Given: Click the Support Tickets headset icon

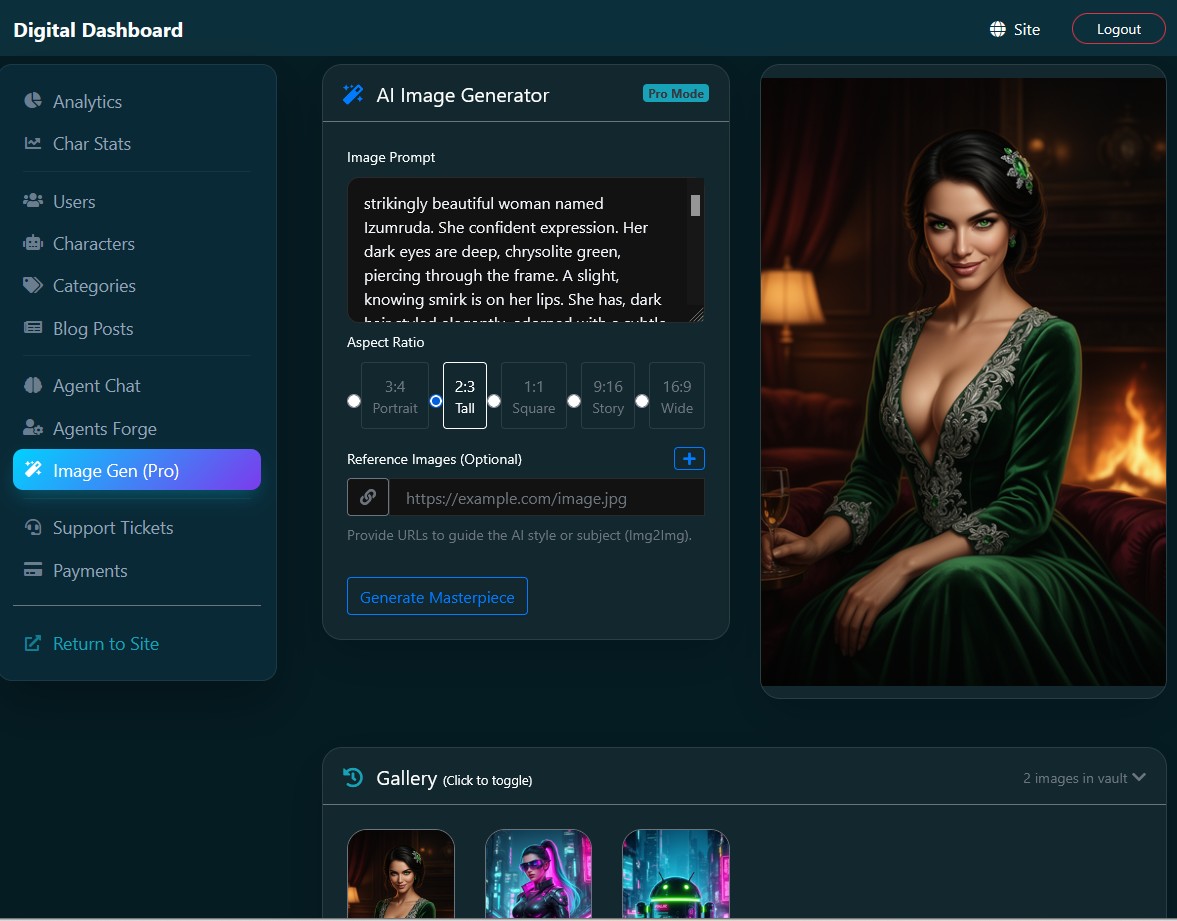Looking at the screenshot, I should pyautogui.click(x=33, y=527).
